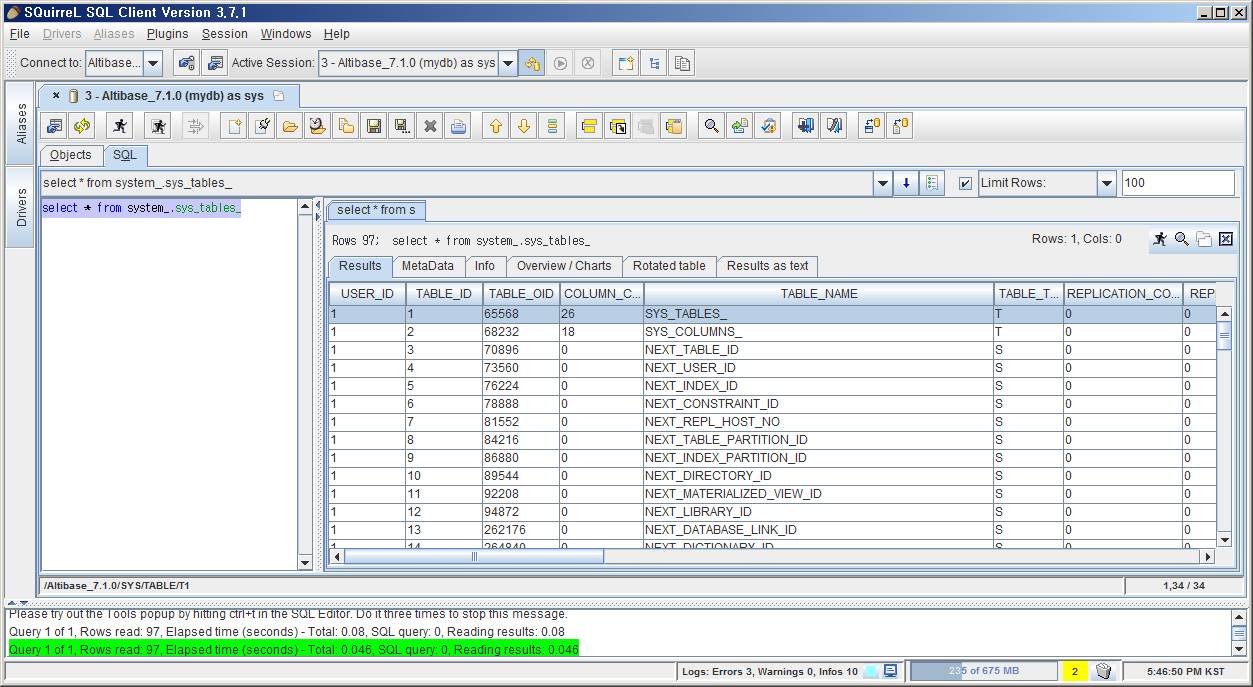
Task: Open the SQL history dropdown arrow
Action: 883,184
